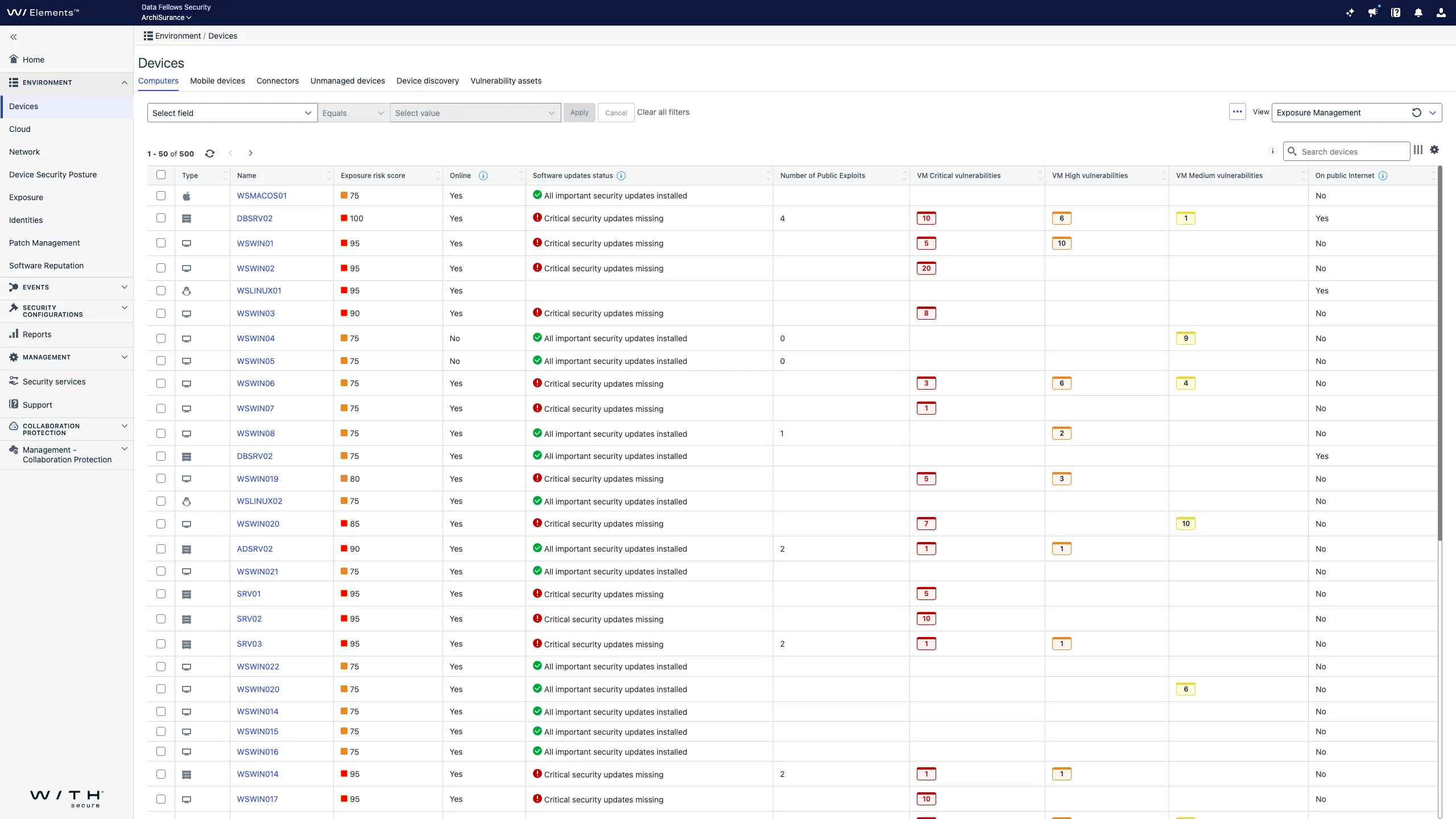This screenshot has height=819, width=1456.
Task: Open the announcements megaphone icon
Action: 1372,13
